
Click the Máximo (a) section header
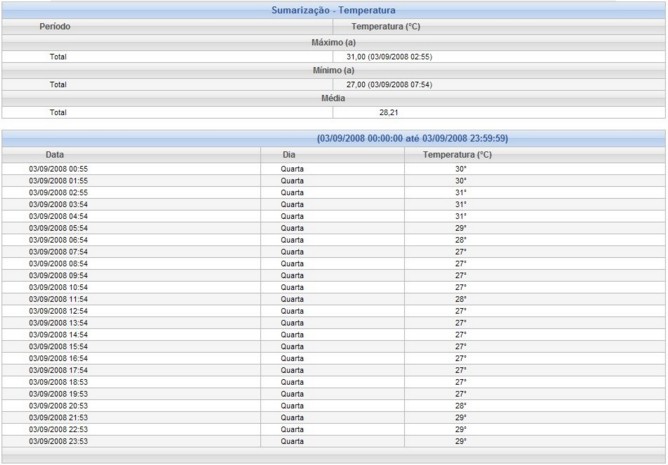(333, 42)
